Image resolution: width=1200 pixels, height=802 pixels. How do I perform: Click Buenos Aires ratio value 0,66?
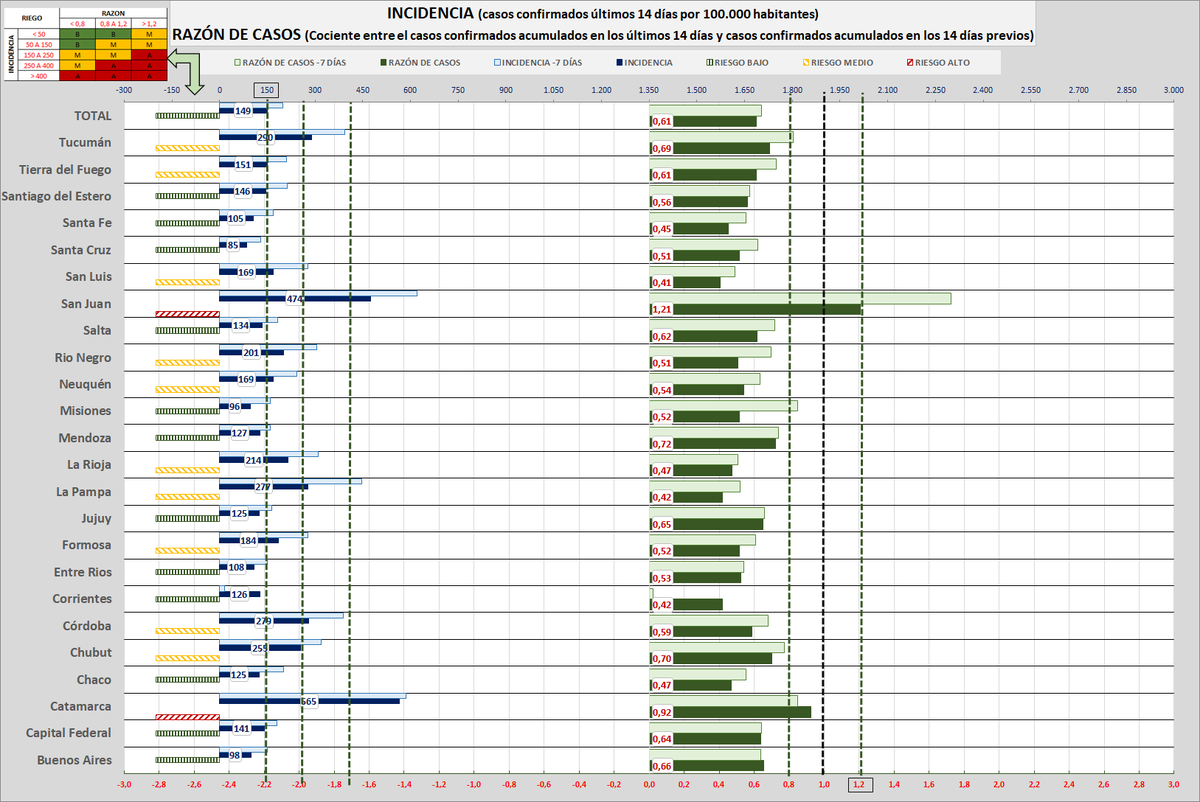pos(661,766)
